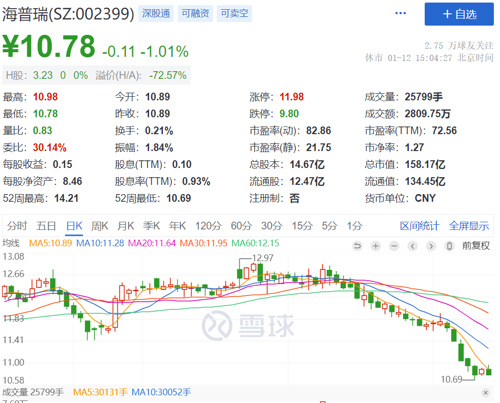The image size is (500, 403).
Task: Select the 周K weekly chart tab
Action: (100, 226)
